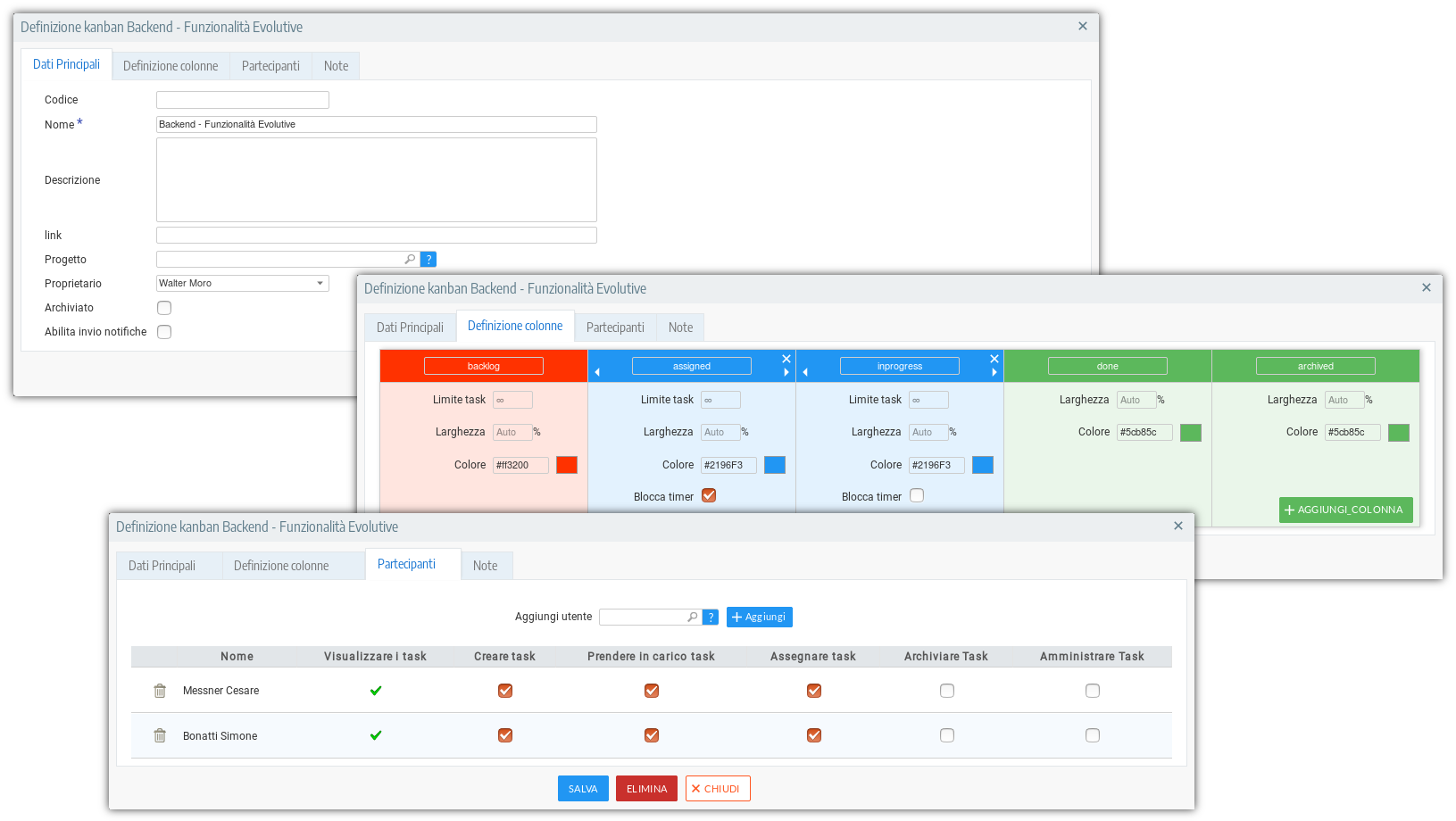Click help icon beside Aggiungi utente field

pos(711,617)
